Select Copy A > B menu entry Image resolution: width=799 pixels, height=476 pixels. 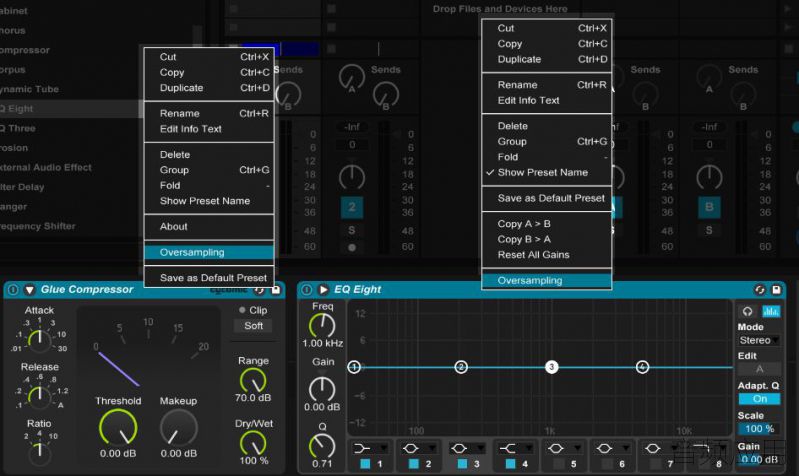pos(524,224)
